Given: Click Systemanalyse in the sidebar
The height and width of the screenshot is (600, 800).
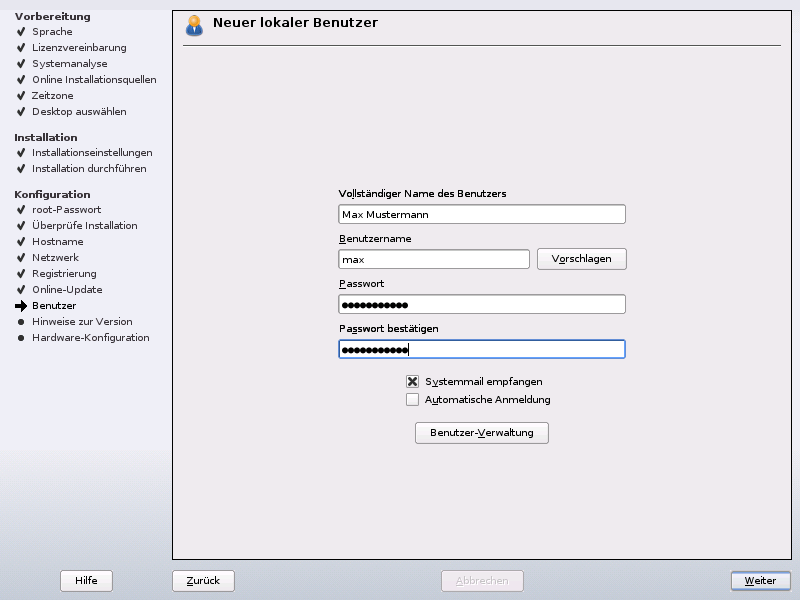Looking at the screenshot, I should [x=69, y=64].
